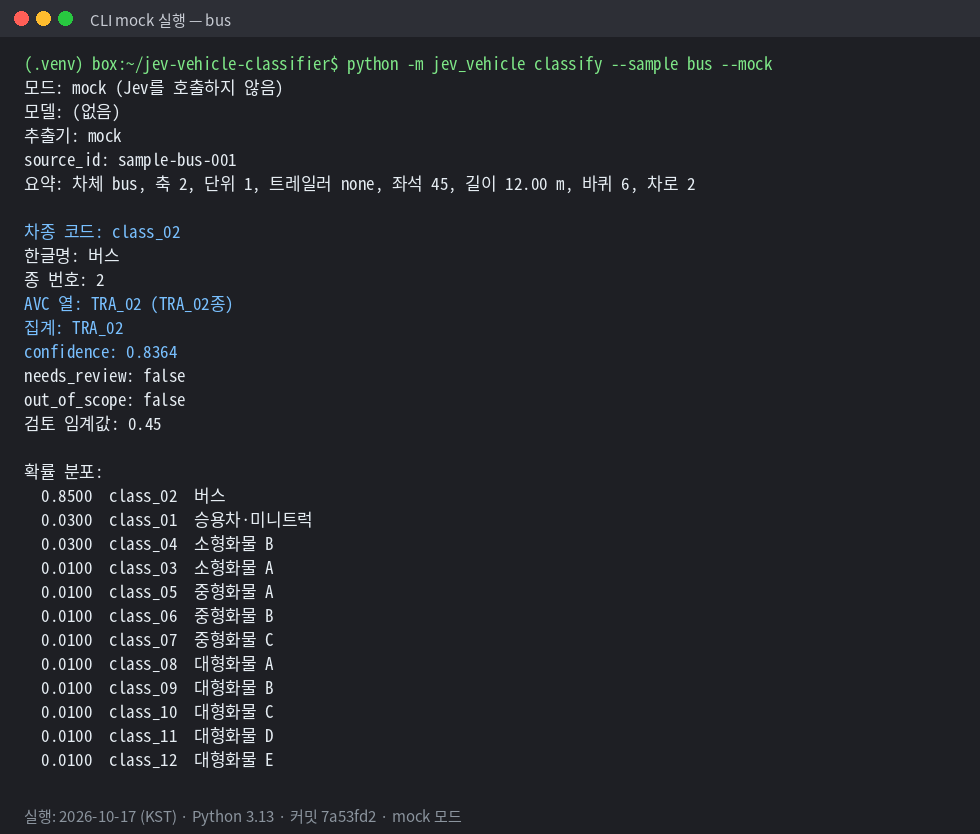This screenshot has height=834, width=980.
Task: Click the class_04 소형화물 B row
Action: [157, 545]
